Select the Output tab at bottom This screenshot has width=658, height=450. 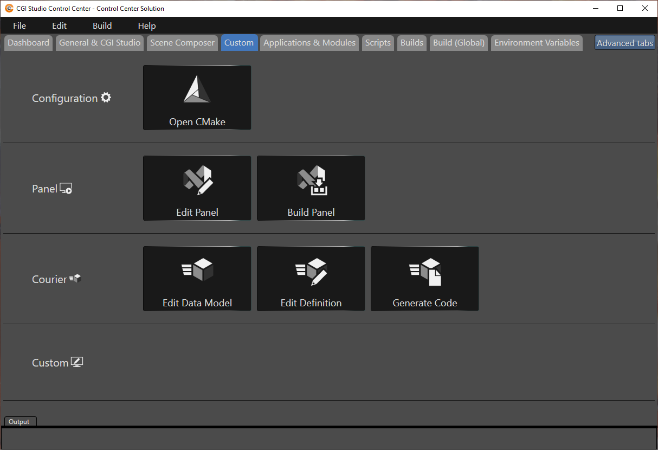point(19,421)
